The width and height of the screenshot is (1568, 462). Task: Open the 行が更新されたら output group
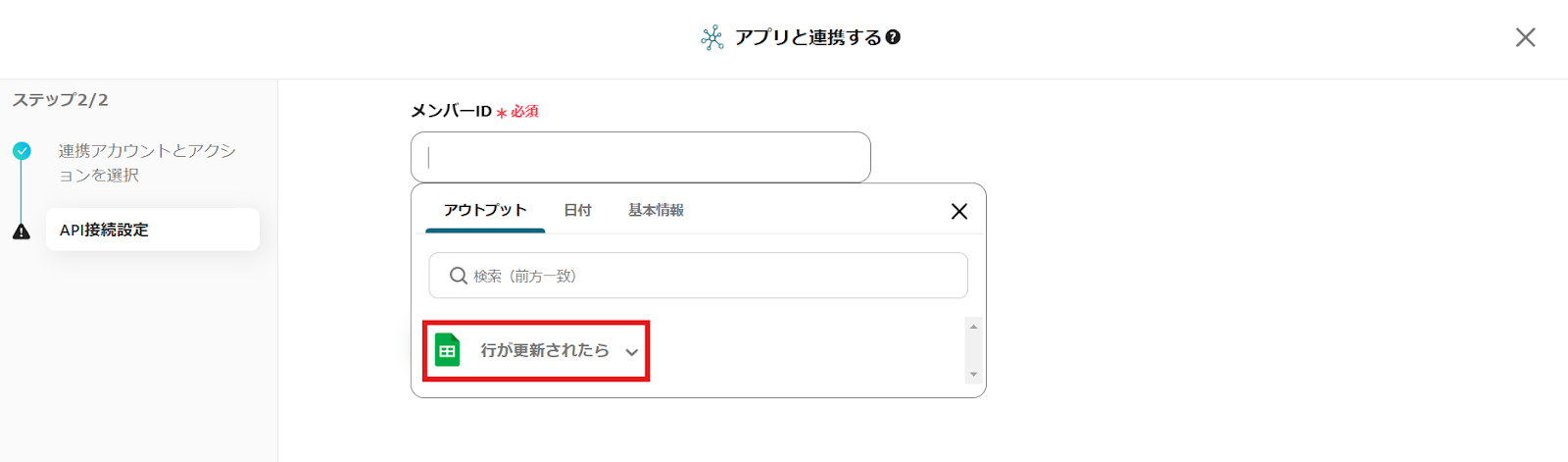click(544, 350)
